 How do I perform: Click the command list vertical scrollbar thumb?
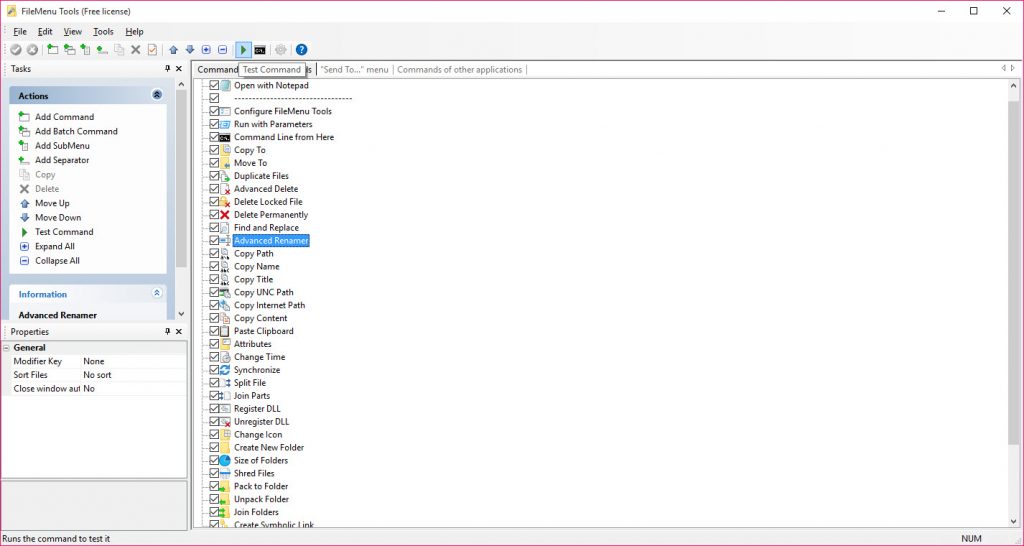click(1014, 271)
